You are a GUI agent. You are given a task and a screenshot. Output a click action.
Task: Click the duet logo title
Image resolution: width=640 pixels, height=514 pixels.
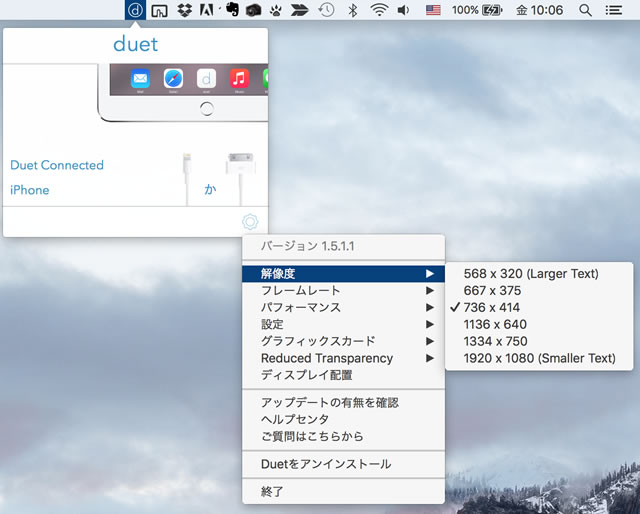(x=136, y=44)
